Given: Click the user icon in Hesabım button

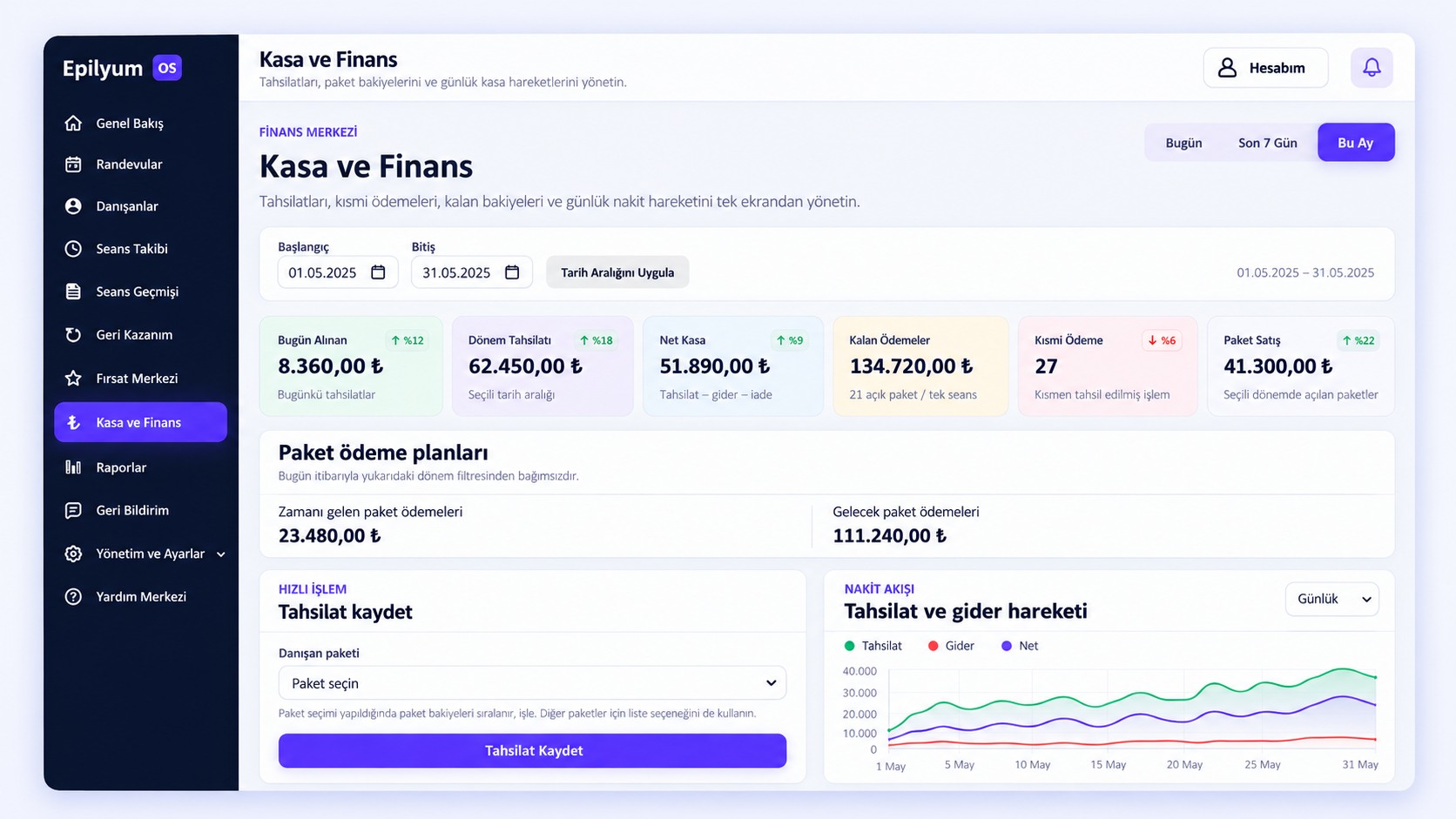Looking at the screenshot, I should point(1227,68).
